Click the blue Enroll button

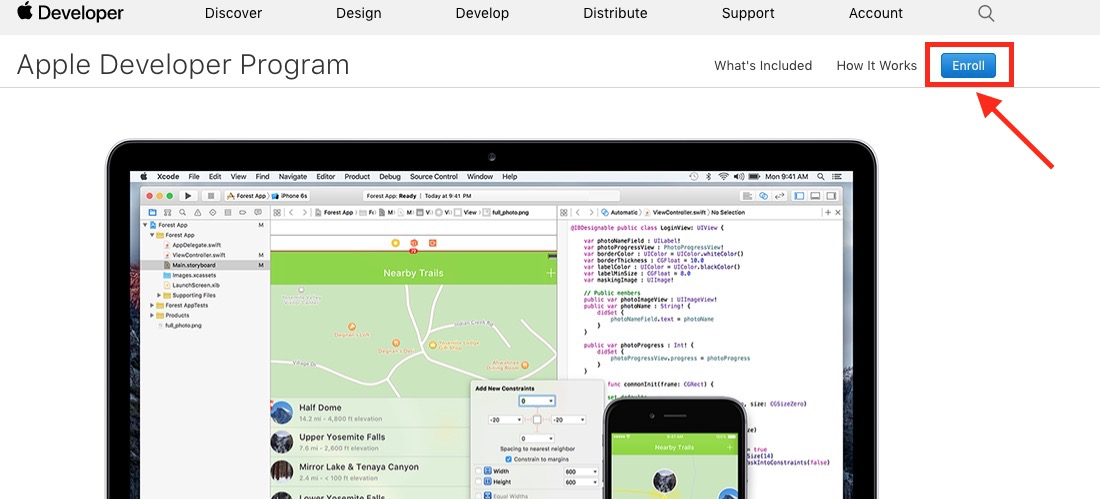[x=969, y=66]
